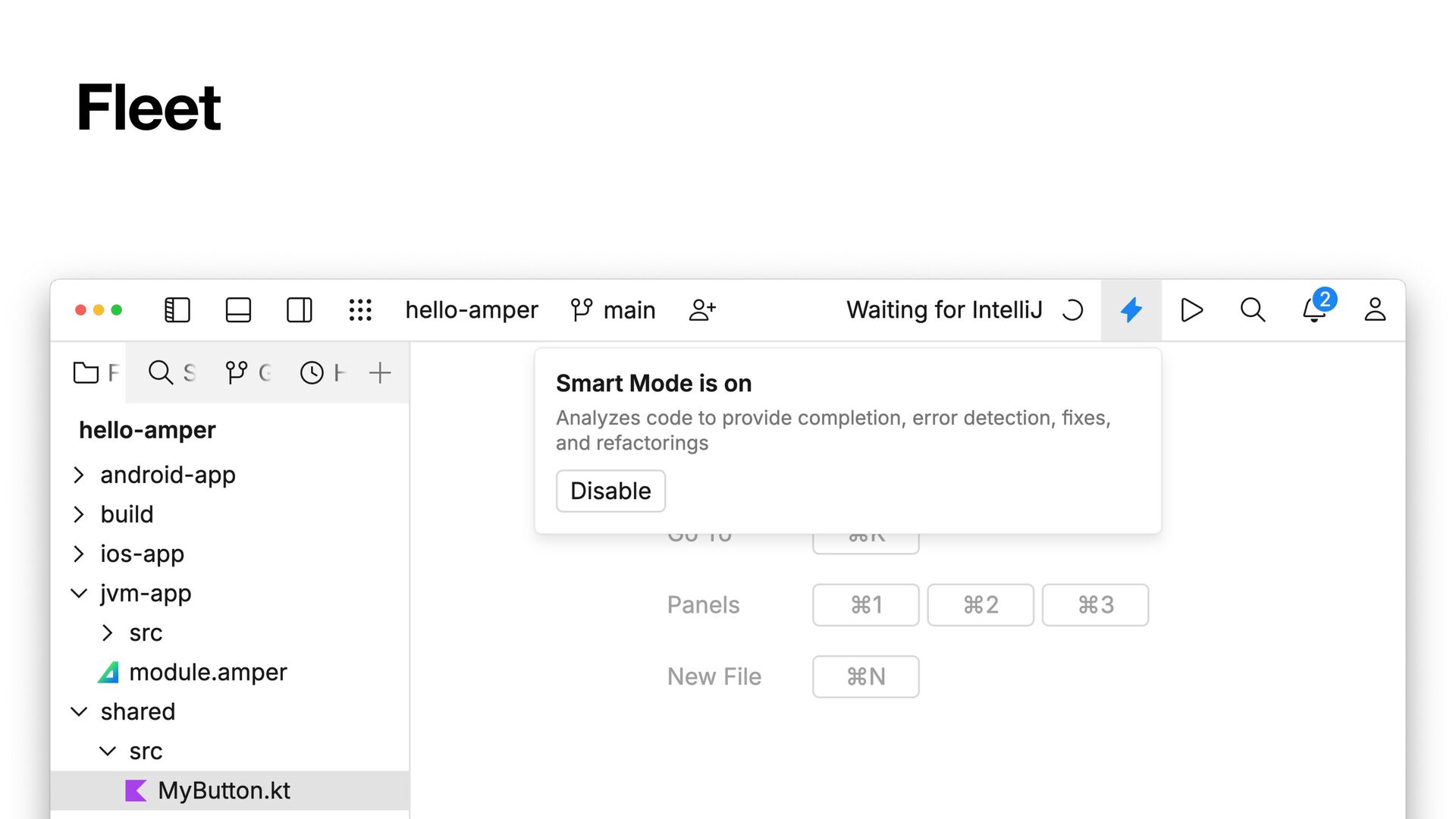Open search magnifier in title bar
1456x819 pixels.
point(1253,310)
